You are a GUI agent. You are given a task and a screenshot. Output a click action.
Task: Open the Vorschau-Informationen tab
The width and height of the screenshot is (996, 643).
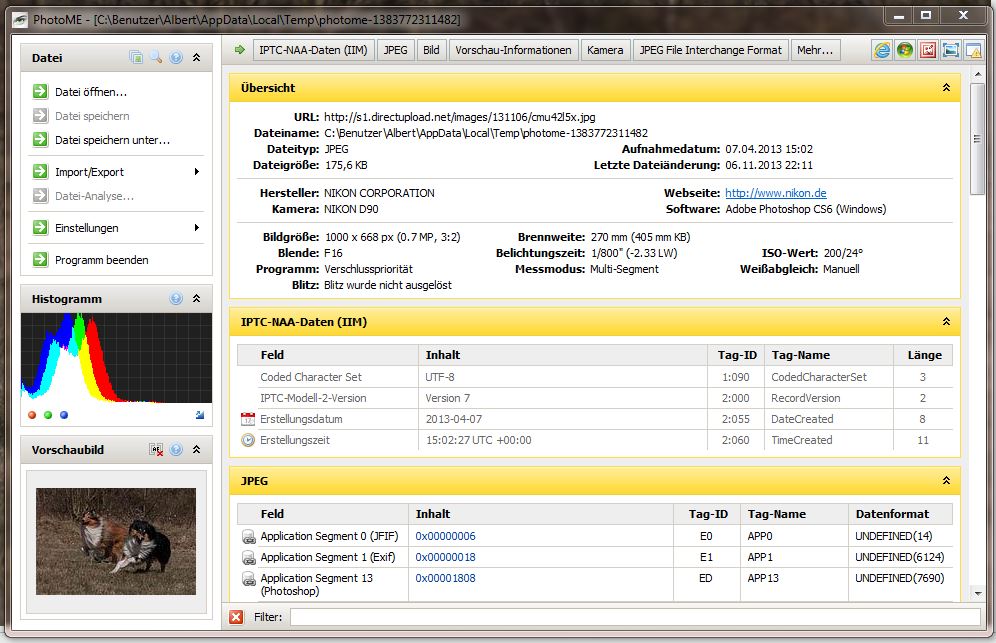click(x=513, y=50)
